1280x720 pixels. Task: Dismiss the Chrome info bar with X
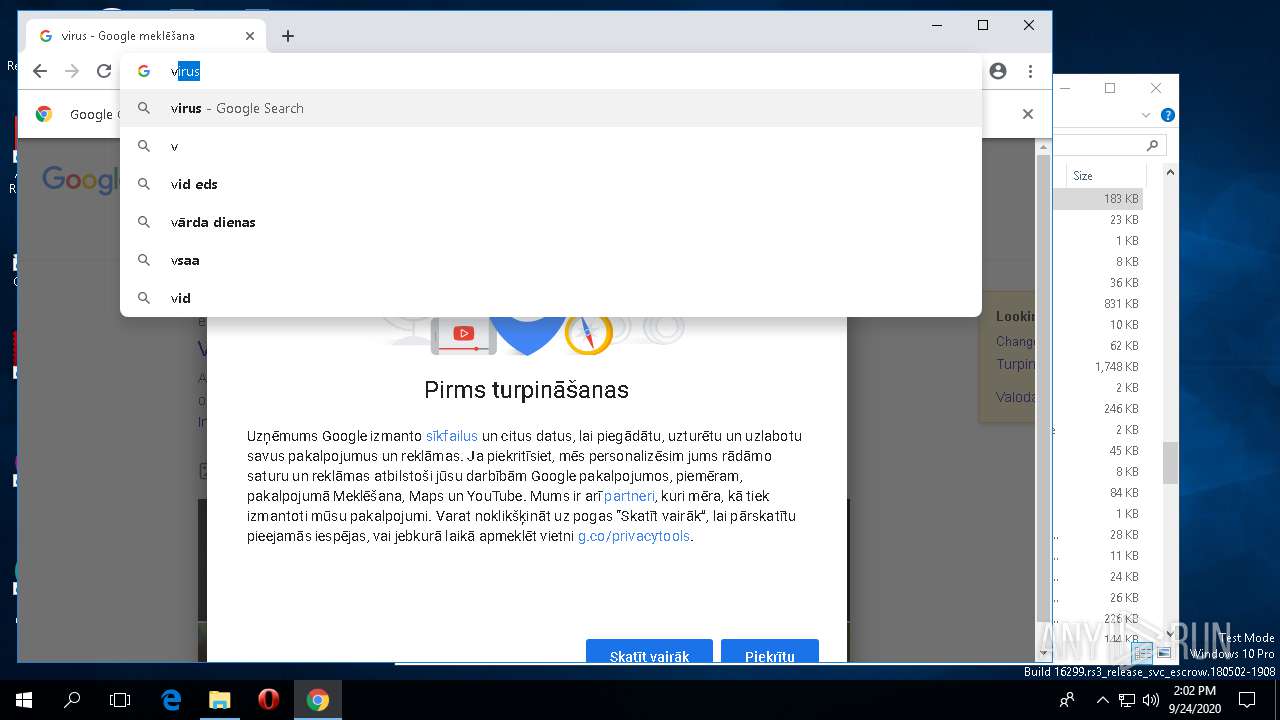(x=1027, y=114)
